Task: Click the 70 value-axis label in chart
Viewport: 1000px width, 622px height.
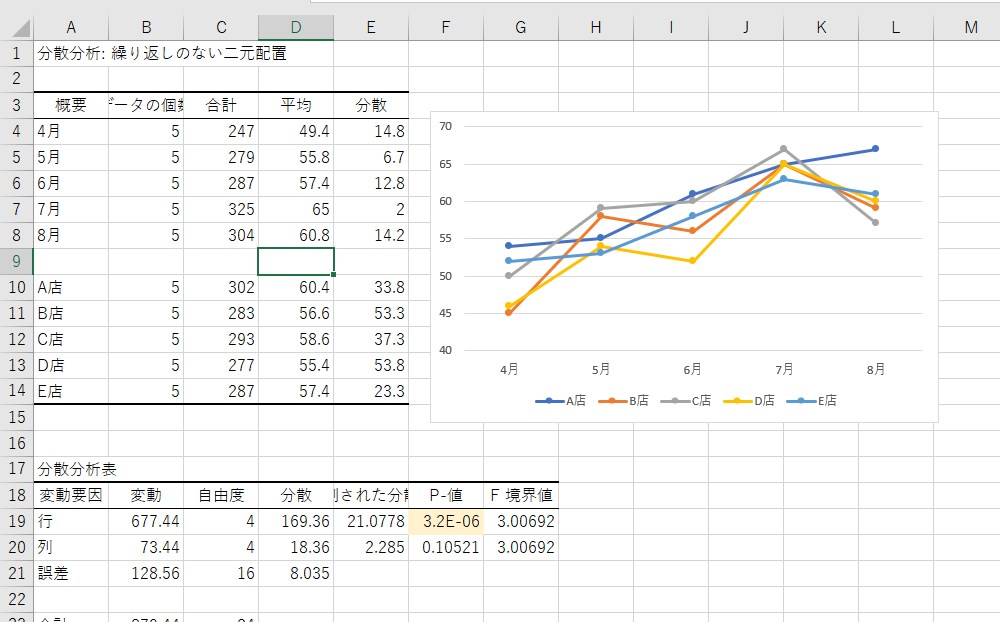Action: pyautogui.click(x=445, y=126)
